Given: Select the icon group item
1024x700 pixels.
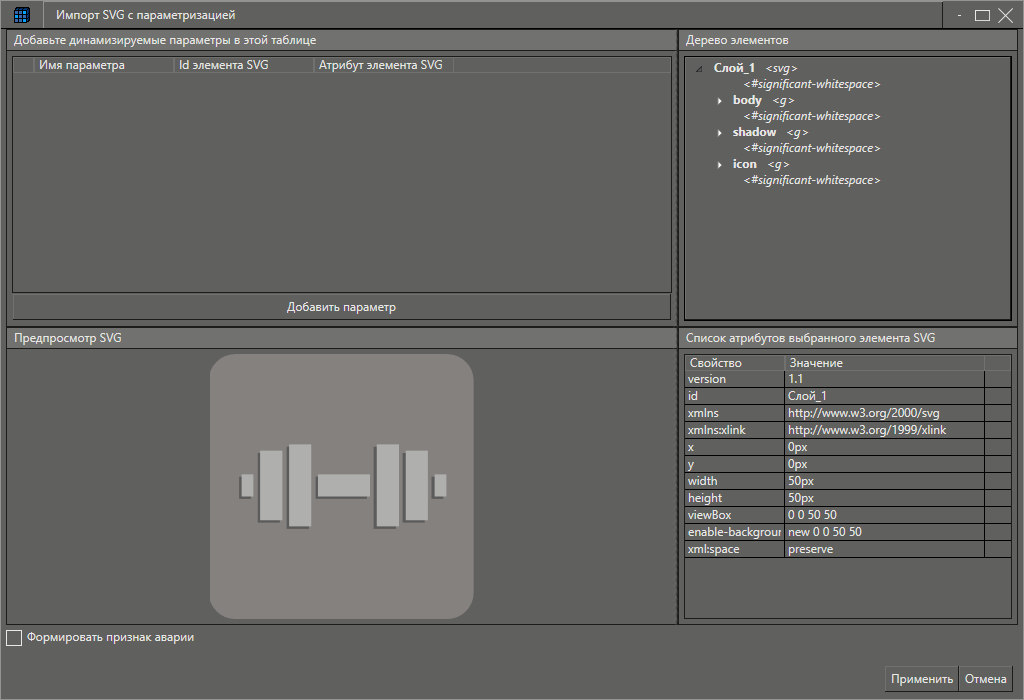Looking at the screenshot, I should click(x=745, y=163).
